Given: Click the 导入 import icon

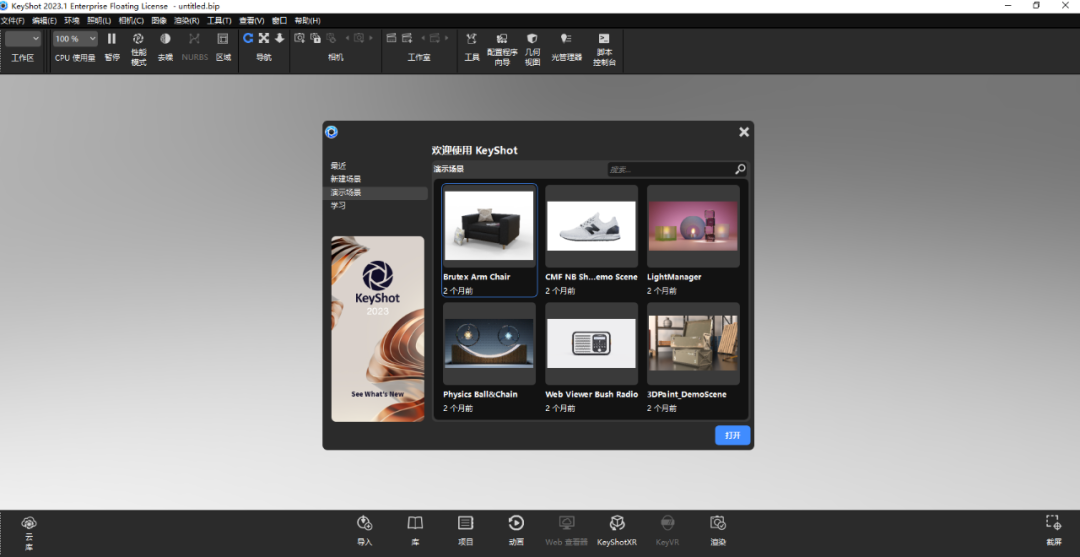Looking at the screenshot, I should [364, 523].
